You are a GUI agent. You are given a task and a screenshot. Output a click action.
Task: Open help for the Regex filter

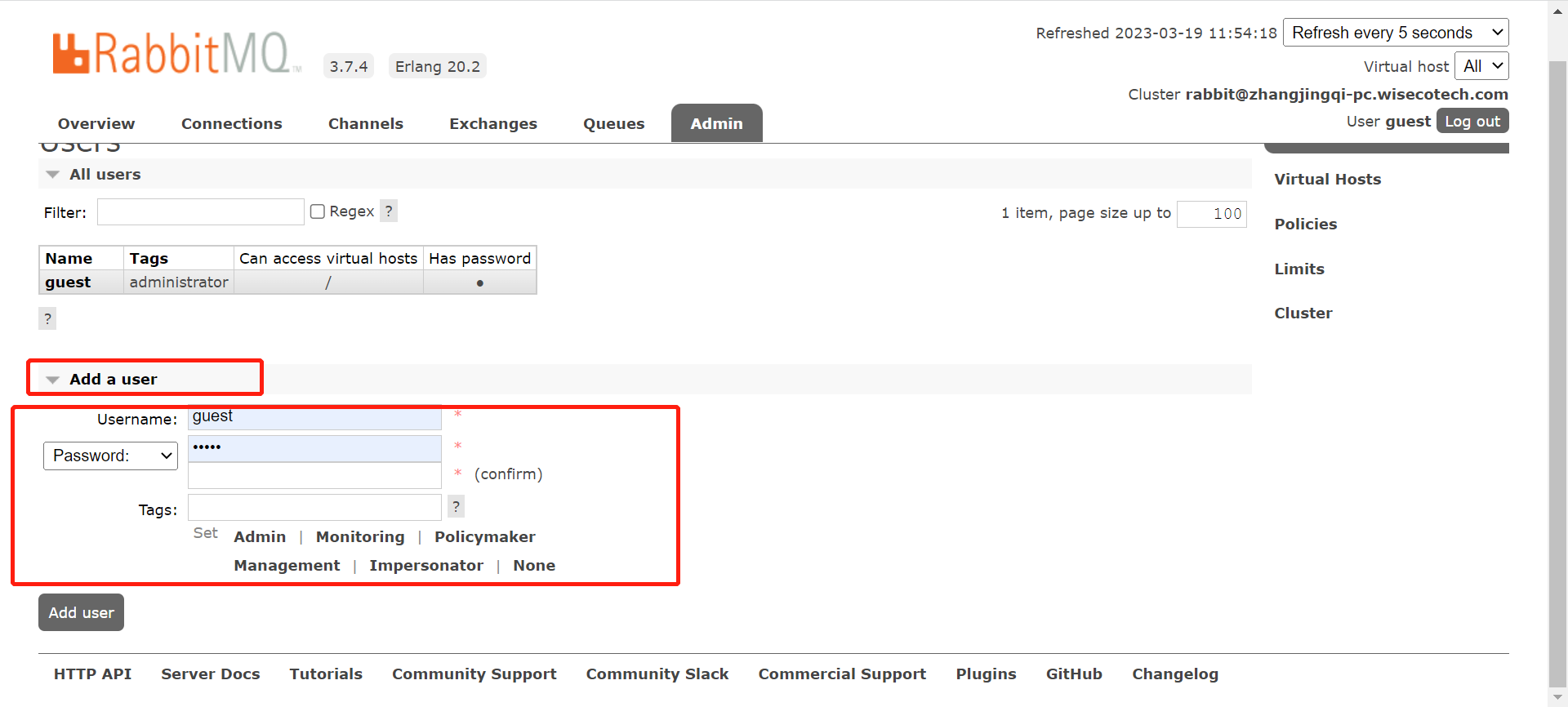(389, 211)
